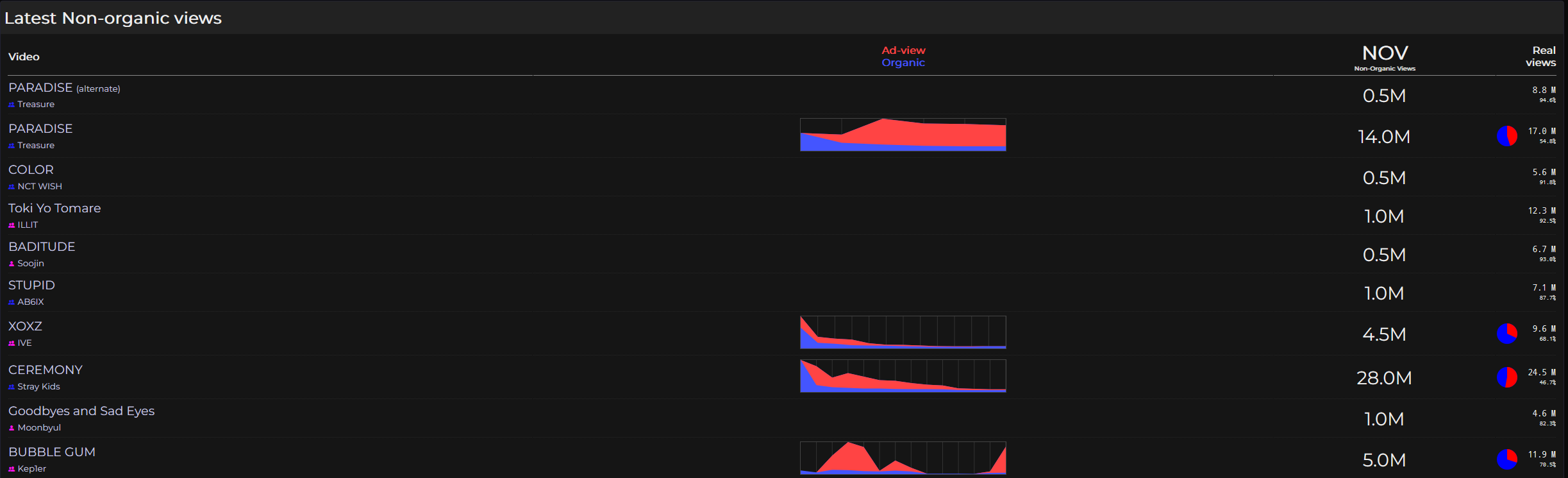Open the CEREMONY ad-view area chart

pyautogui.click(x=903, y=376)
